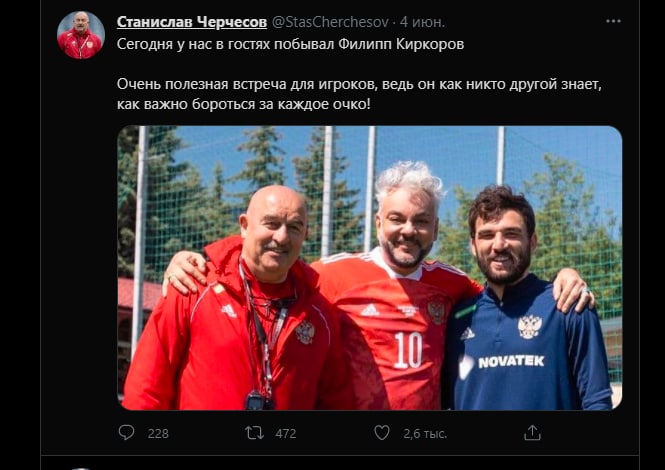Open the tweet via the 4 июн. date
The image size is (665, 470).
[x=422, y=22]
